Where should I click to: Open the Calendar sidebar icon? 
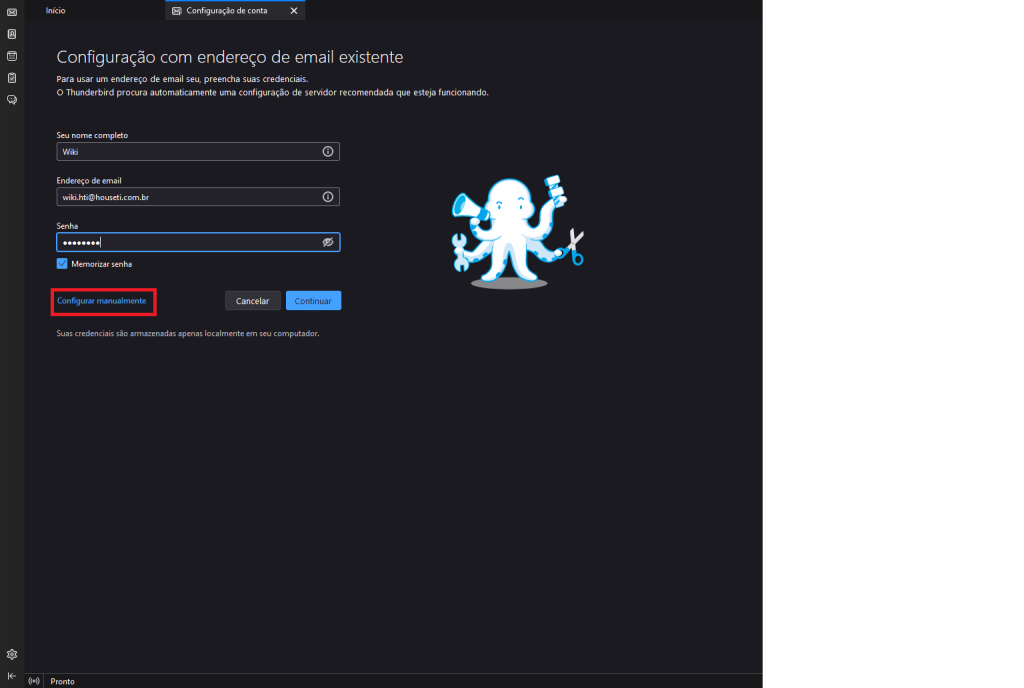pyautogui.click(x=12, y=56)
